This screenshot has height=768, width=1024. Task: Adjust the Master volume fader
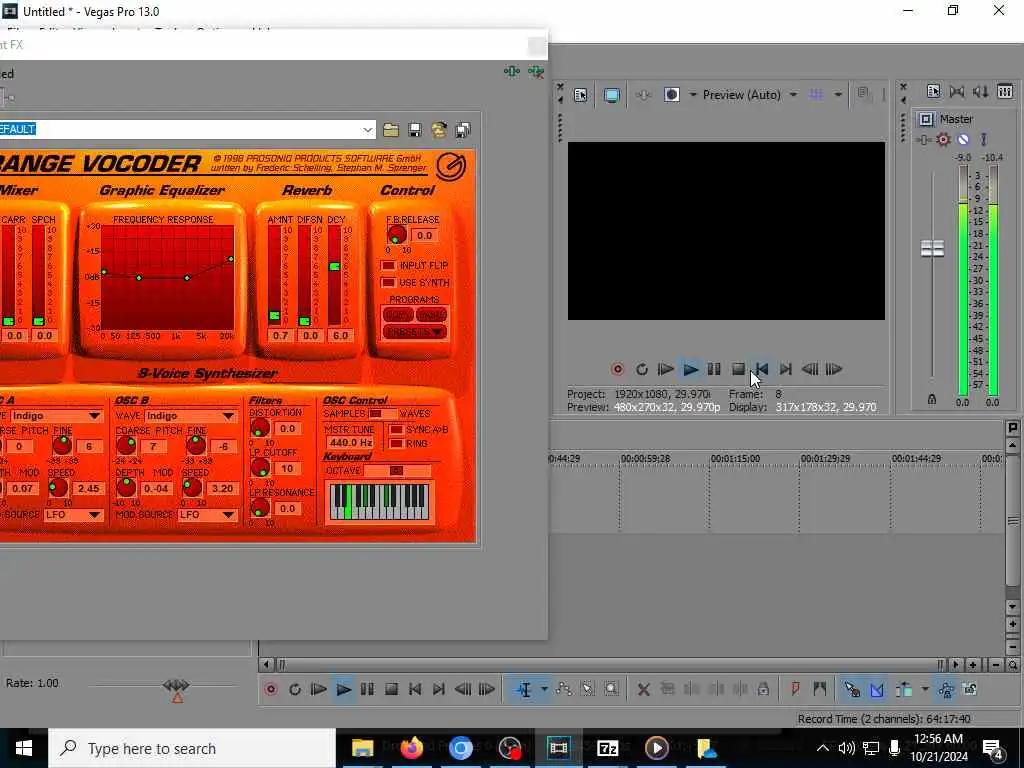click(932, 248)
